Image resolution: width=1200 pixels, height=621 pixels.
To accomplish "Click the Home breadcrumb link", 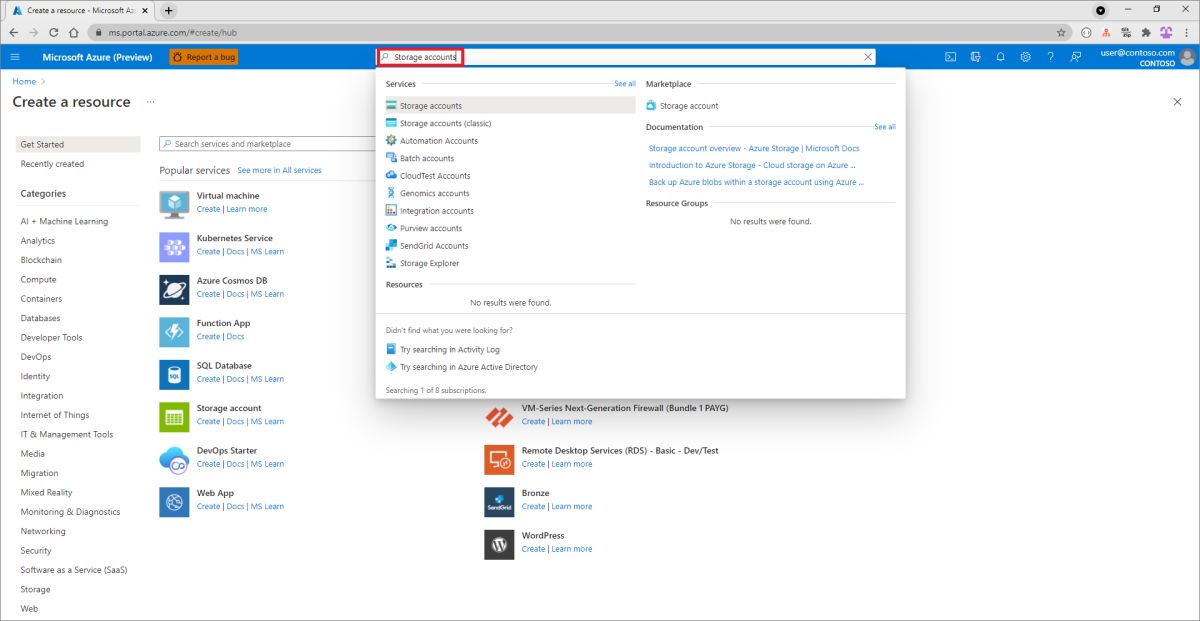I will click(x=24, y=82).
